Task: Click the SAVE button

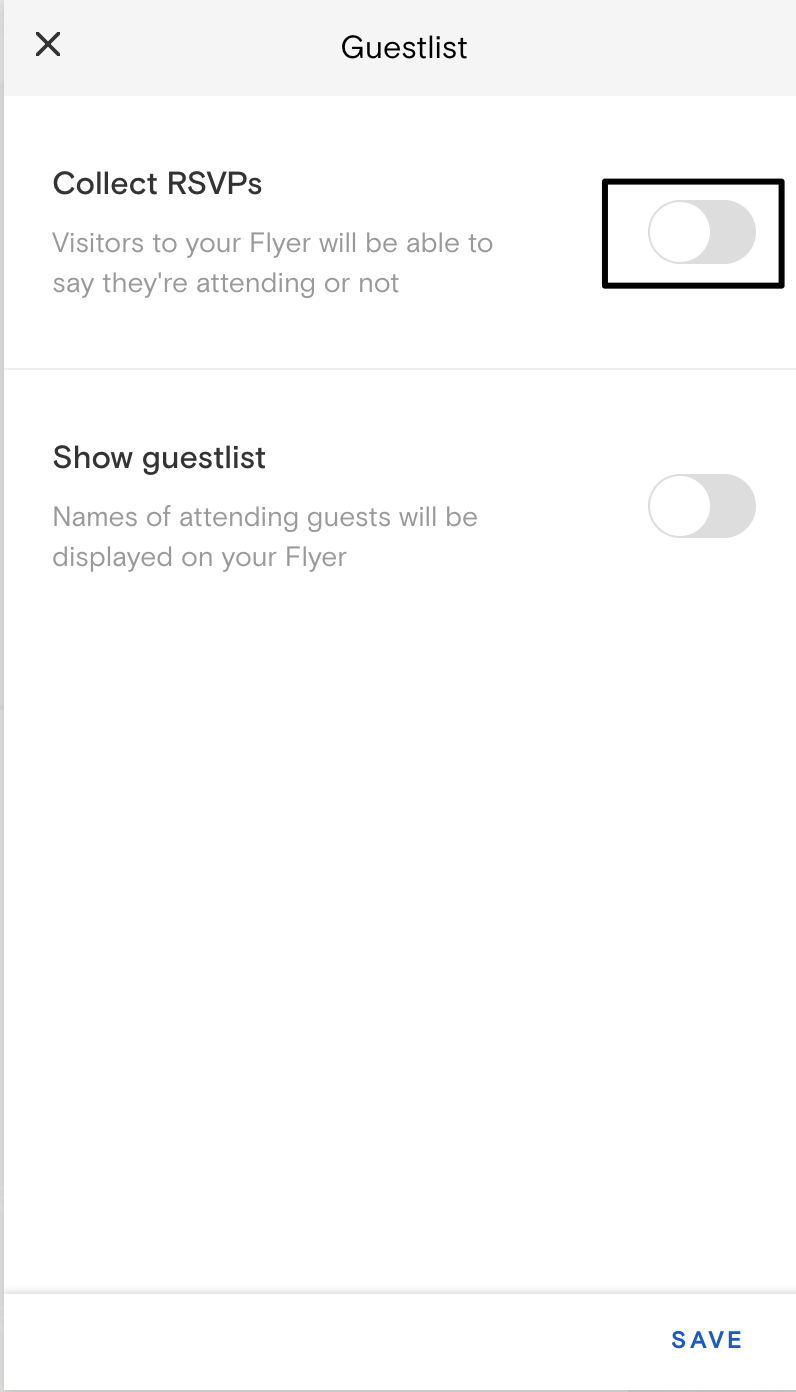Action: (x=706, y=1340)
